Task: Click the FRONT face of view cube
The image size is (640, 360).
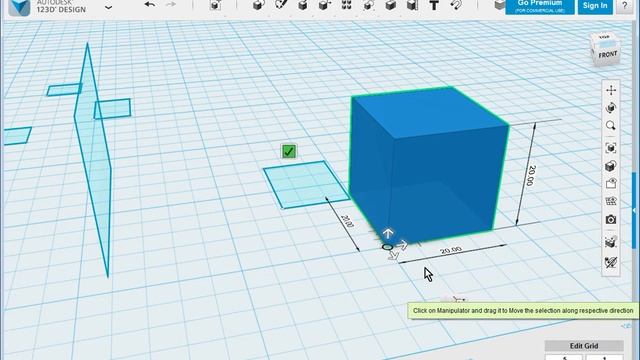Action: pos(608,55)
